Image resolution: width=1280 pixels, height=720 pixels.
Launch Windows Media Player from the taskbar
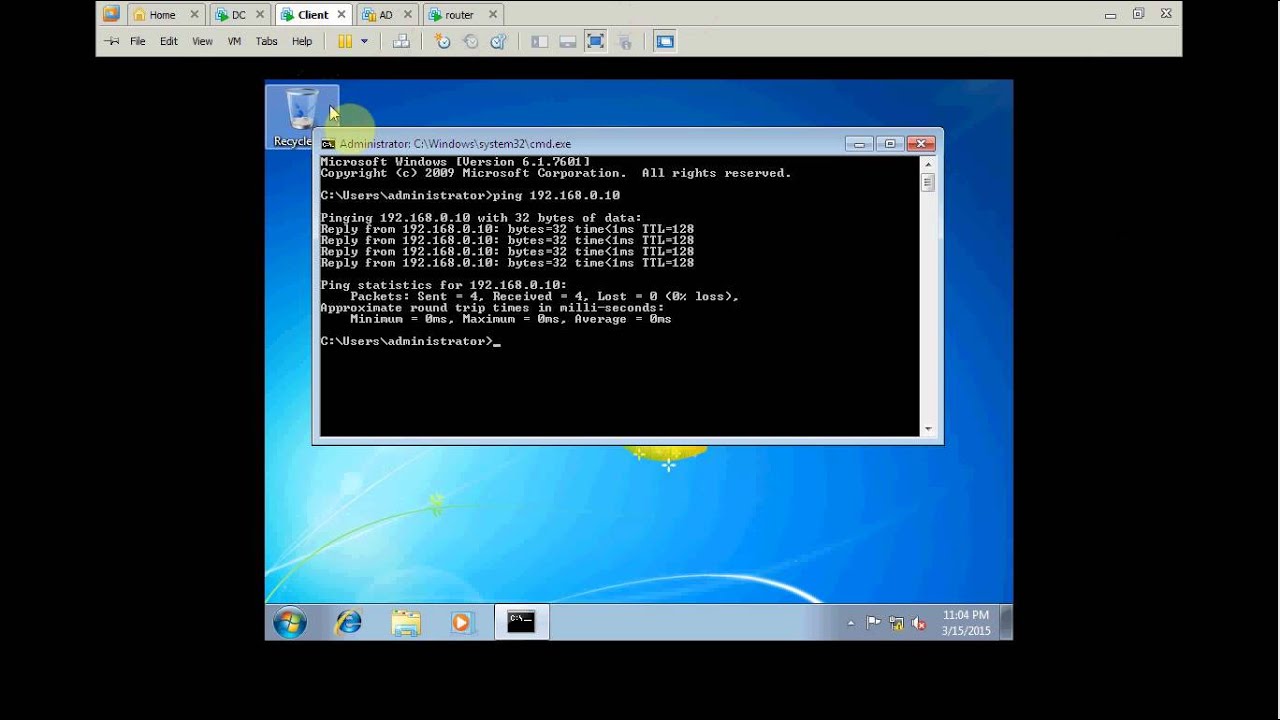click(461, 623)
